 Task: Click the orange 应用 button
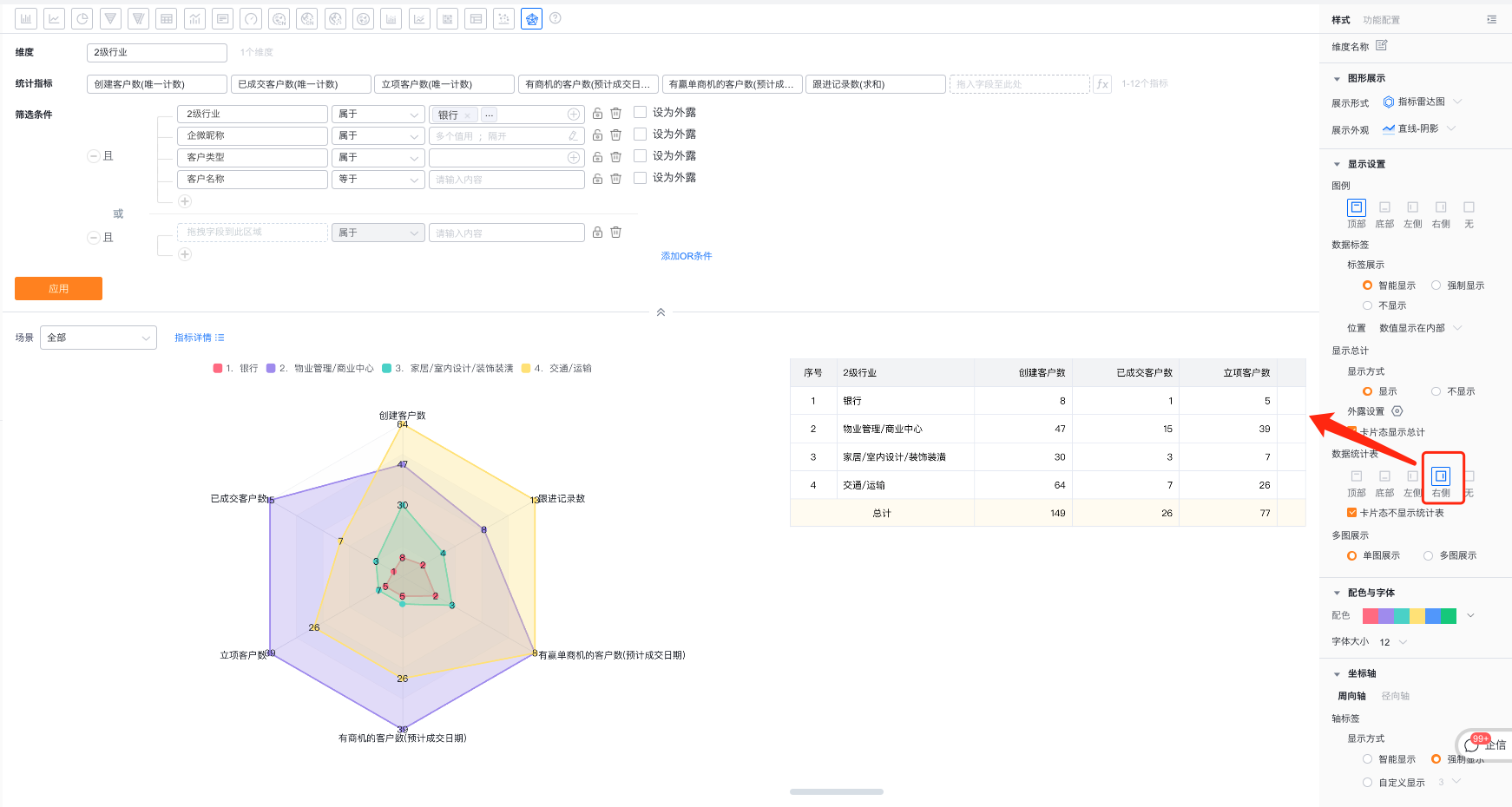click(x=58, y=288)
